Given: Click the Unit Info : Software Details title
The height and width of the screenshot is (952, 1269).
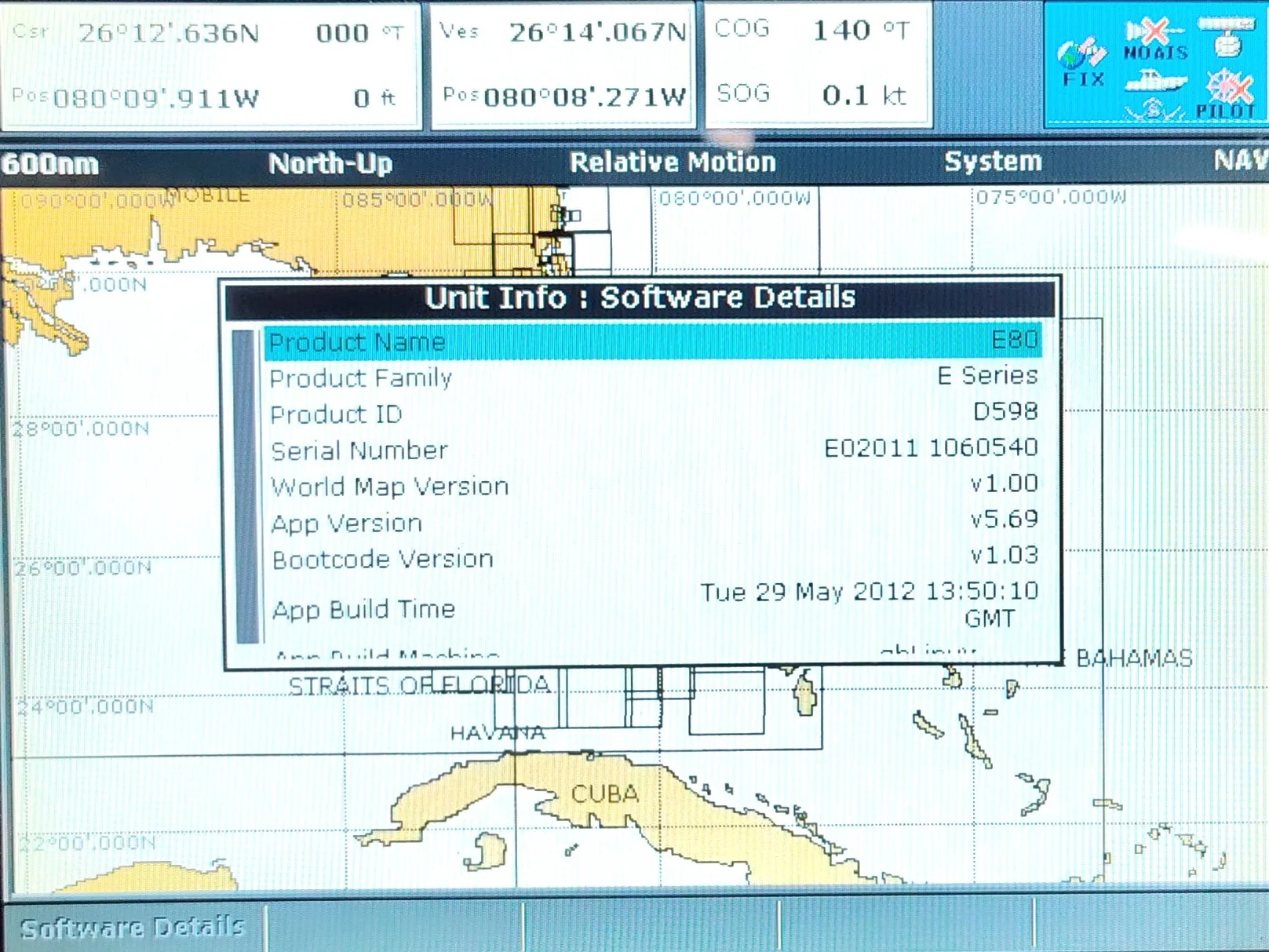Looking at the screenshot, I should click(640, 298).
